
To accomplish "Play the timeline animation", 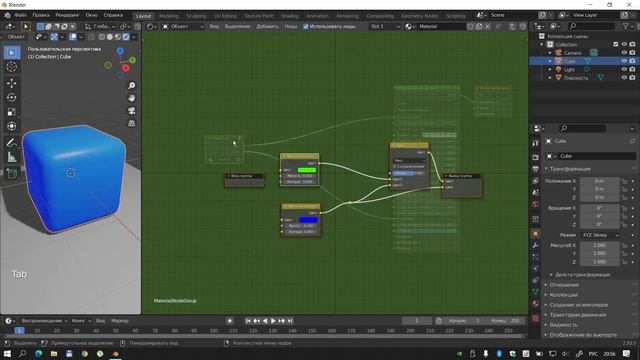I will pyautogui.click(x=273, y=321).
